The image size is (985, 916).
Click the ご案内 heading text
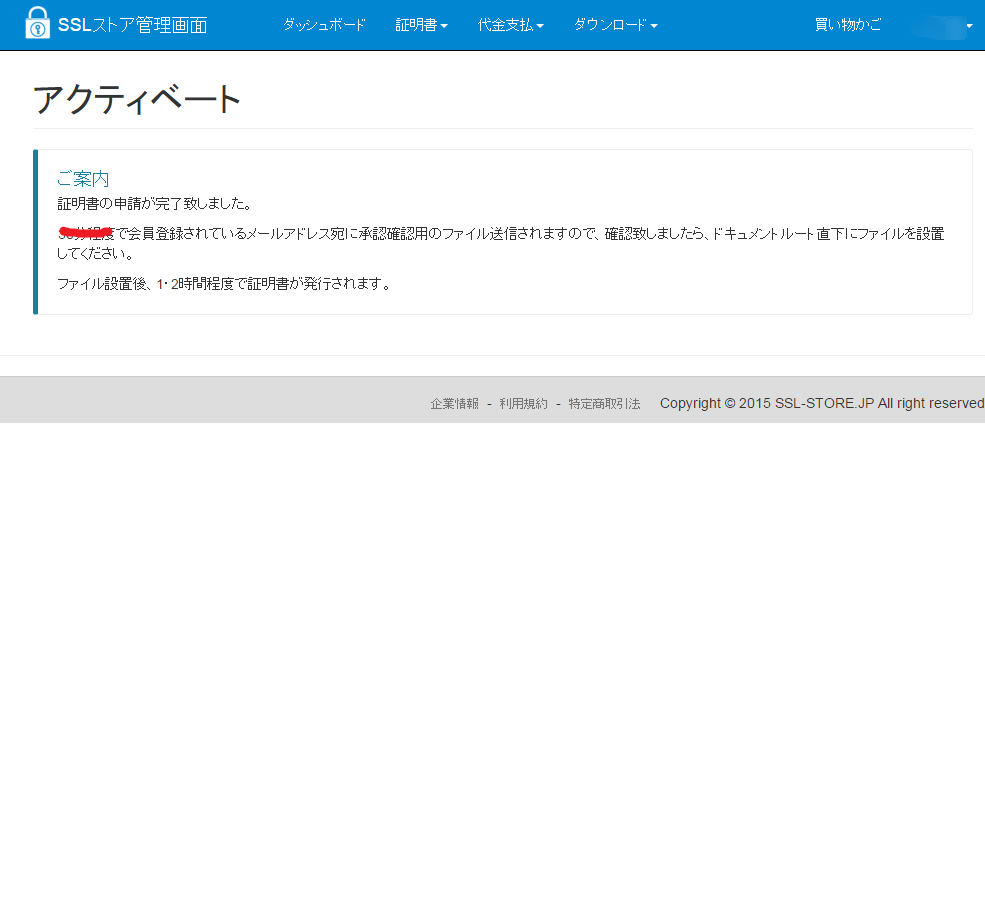click(x=83, y=179)
